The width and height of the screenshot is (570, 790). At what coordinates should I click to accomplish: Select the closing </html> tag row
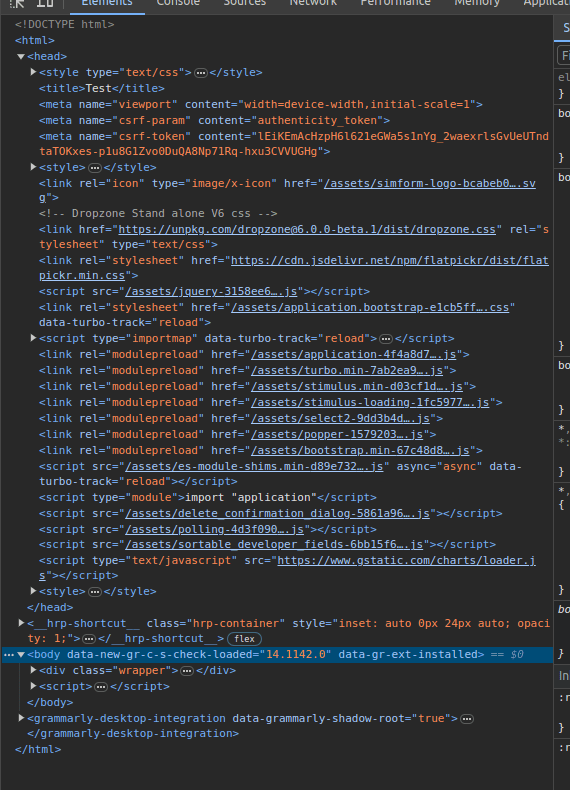(38, 750)
